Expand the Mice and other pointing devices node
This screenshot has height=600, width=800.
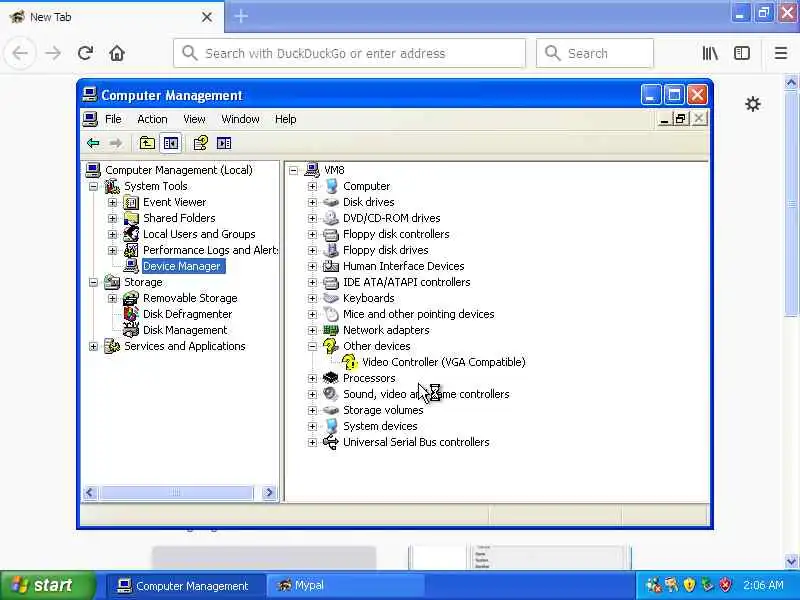pyautogui.click(x=312, y=314)
